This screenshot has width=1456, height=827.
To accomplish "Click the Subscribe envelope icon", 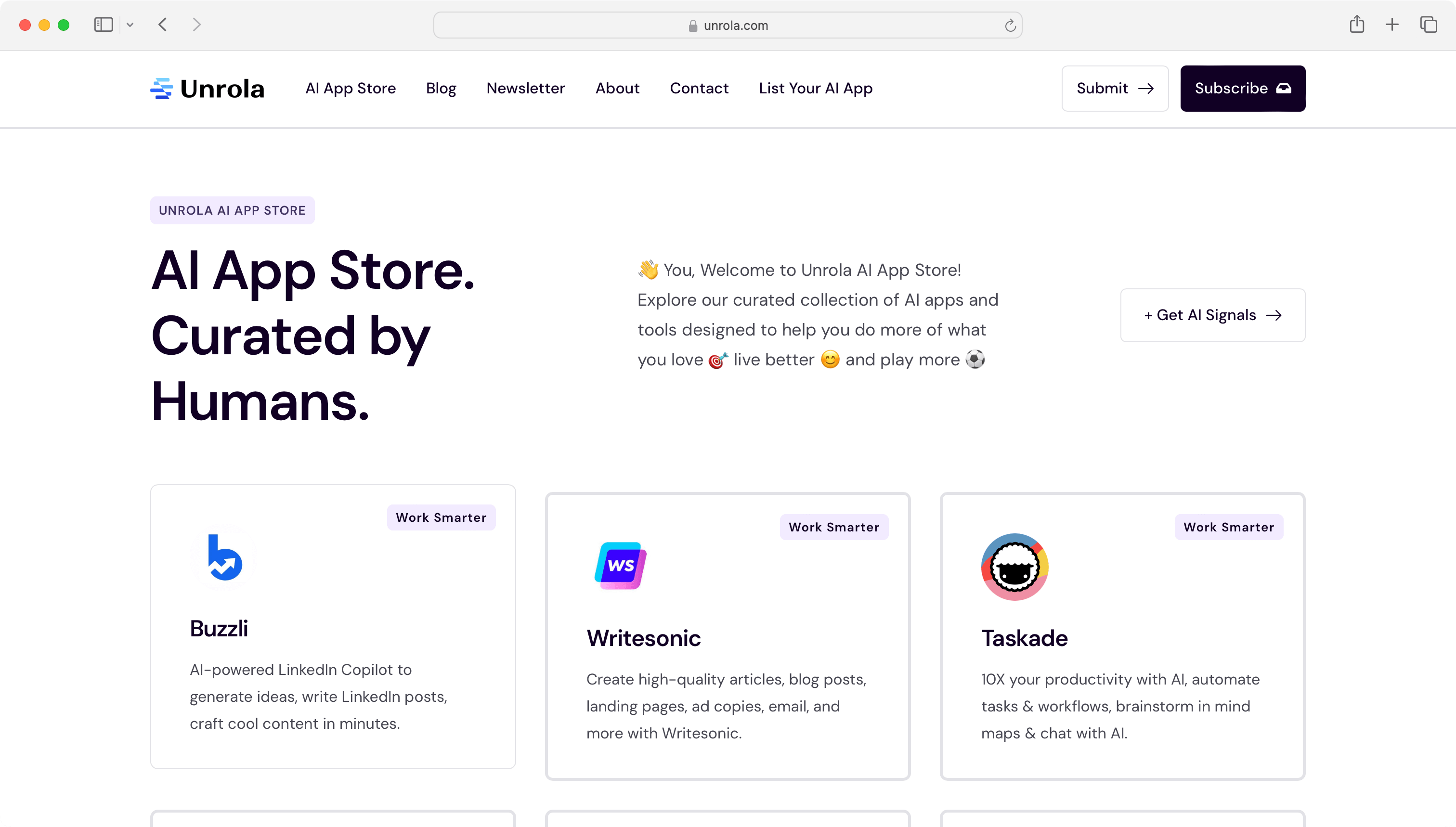I will pyautogui.click(x=1282, y=88).
